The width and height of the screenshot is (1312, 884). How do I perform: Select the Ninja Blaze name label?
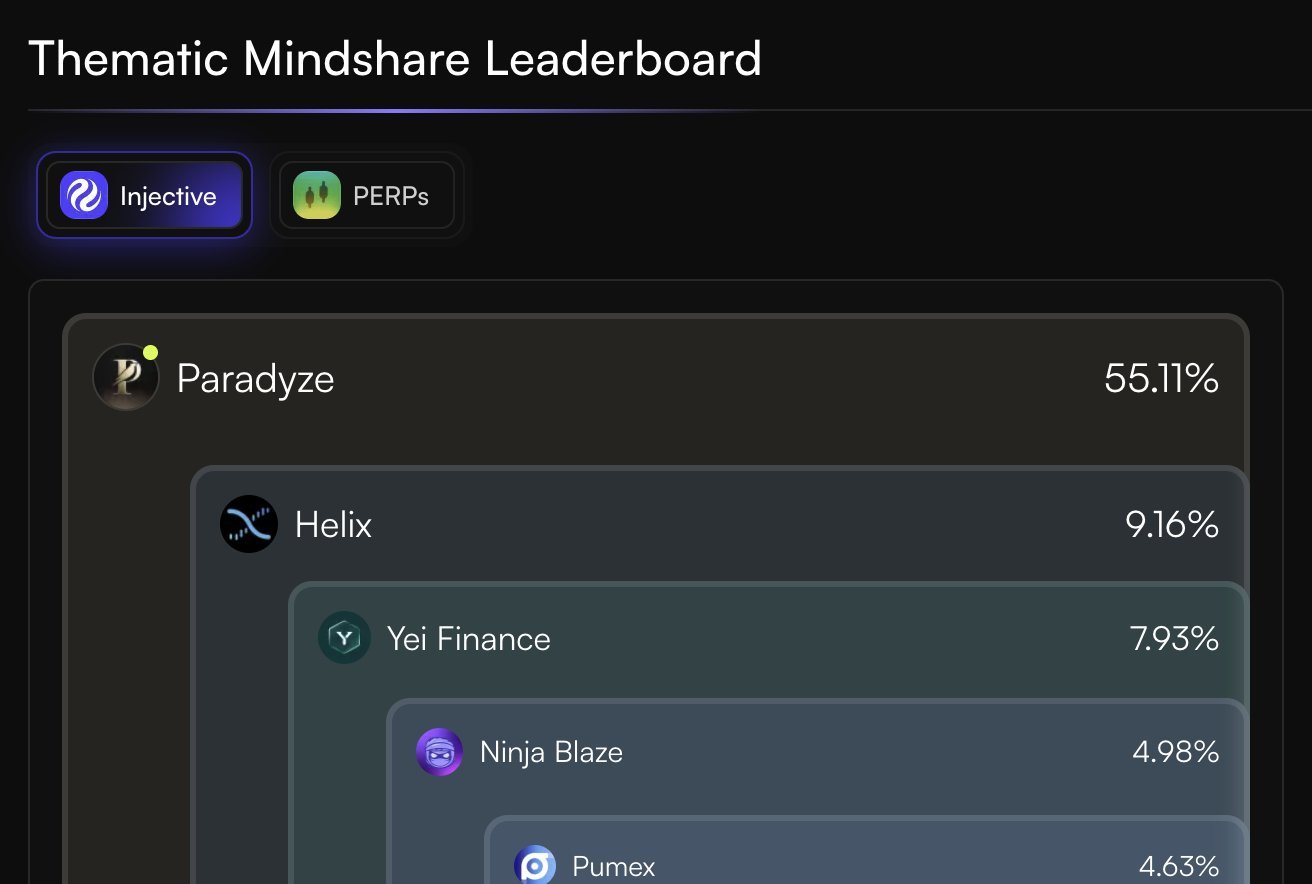(551, 752)
